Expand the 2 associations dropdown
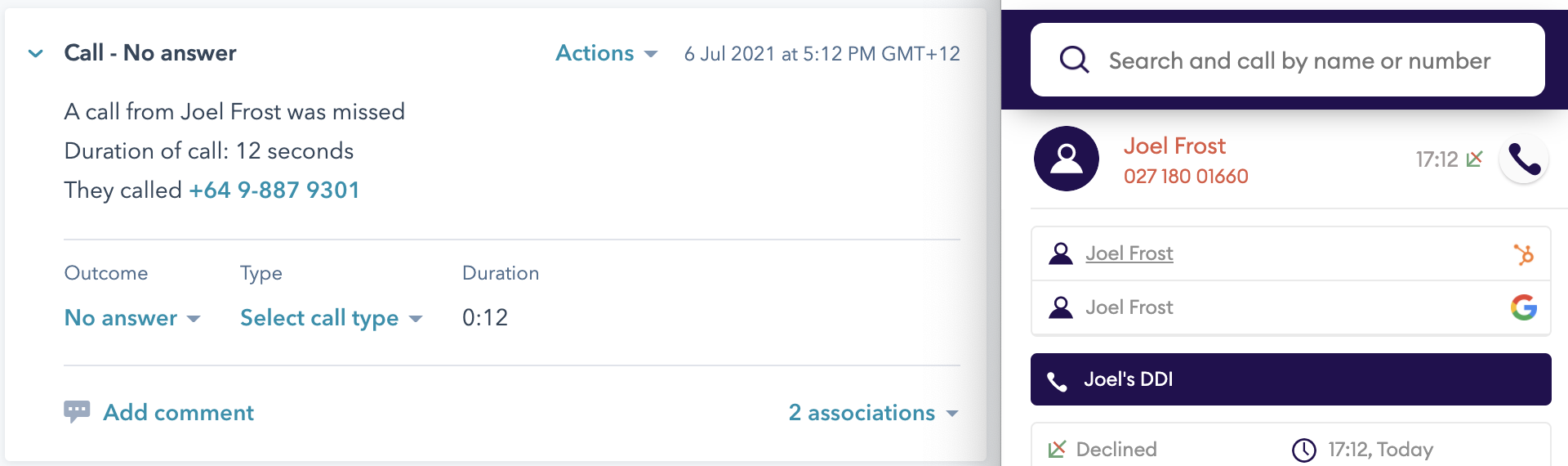 (x=873, y=413)
